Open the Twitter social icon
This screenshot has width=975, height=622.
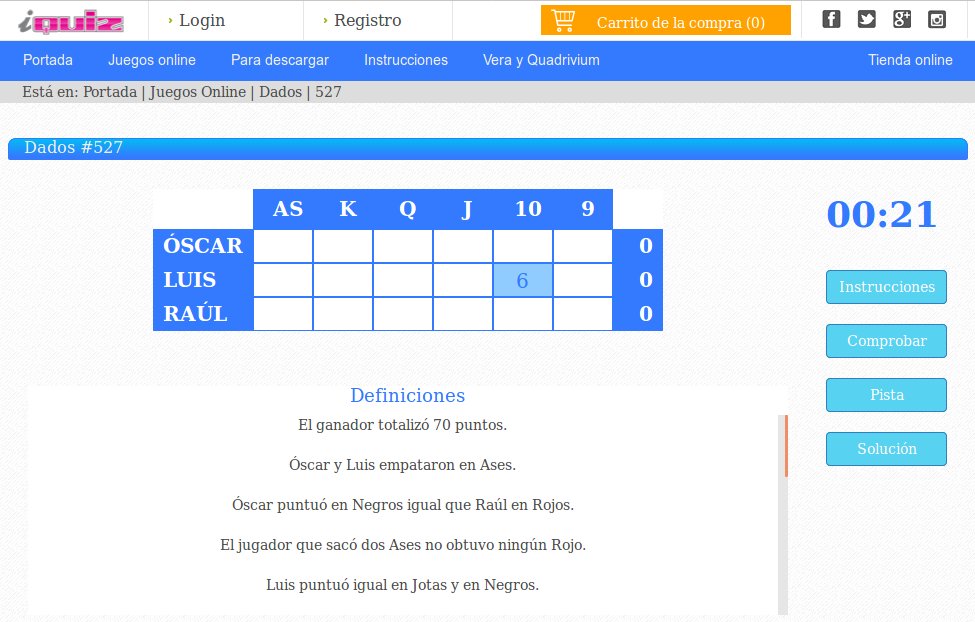[866, 19]
